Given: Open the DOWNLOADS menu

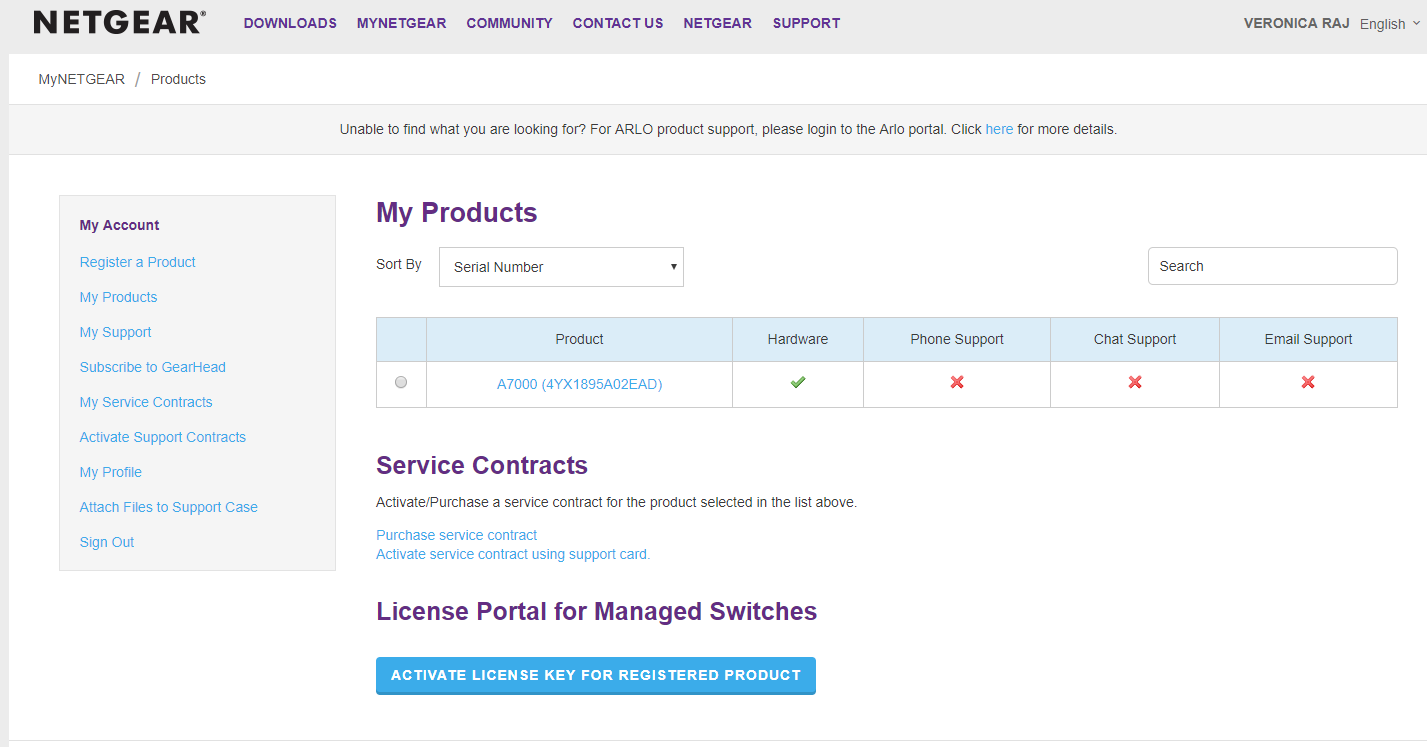Looking at the screenshot, I should [290, 23].
